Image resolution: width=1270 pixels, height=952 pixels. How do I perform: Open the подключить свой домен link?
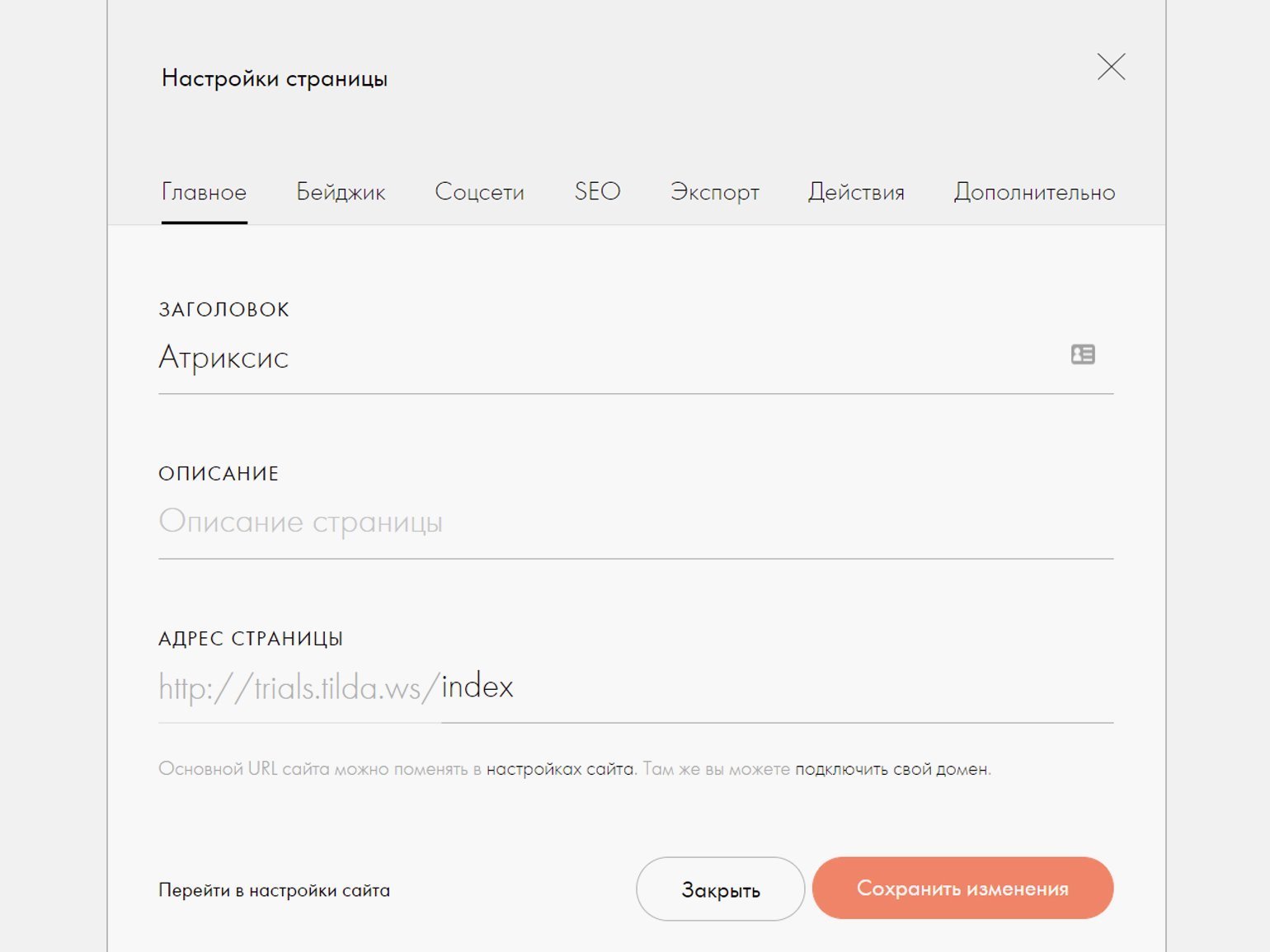891,769
